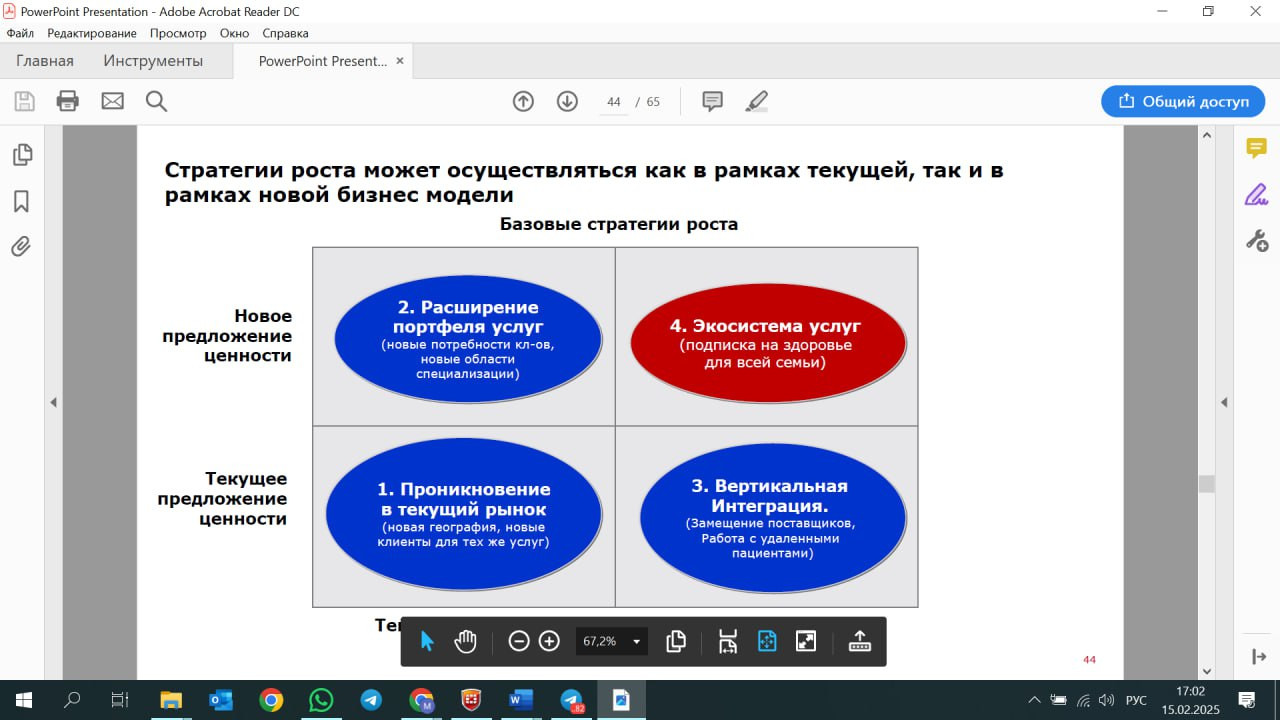Send file by email envelope icon

tap(112, 101)
